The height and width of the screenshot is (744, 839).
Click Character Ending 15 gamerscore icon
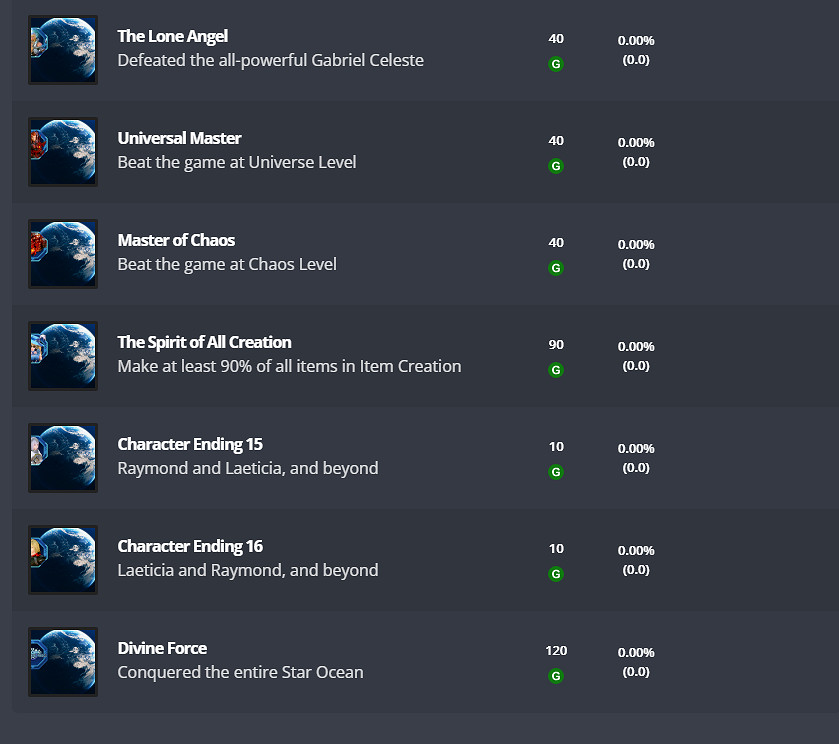pyautogui.click(x=556, y=472)
